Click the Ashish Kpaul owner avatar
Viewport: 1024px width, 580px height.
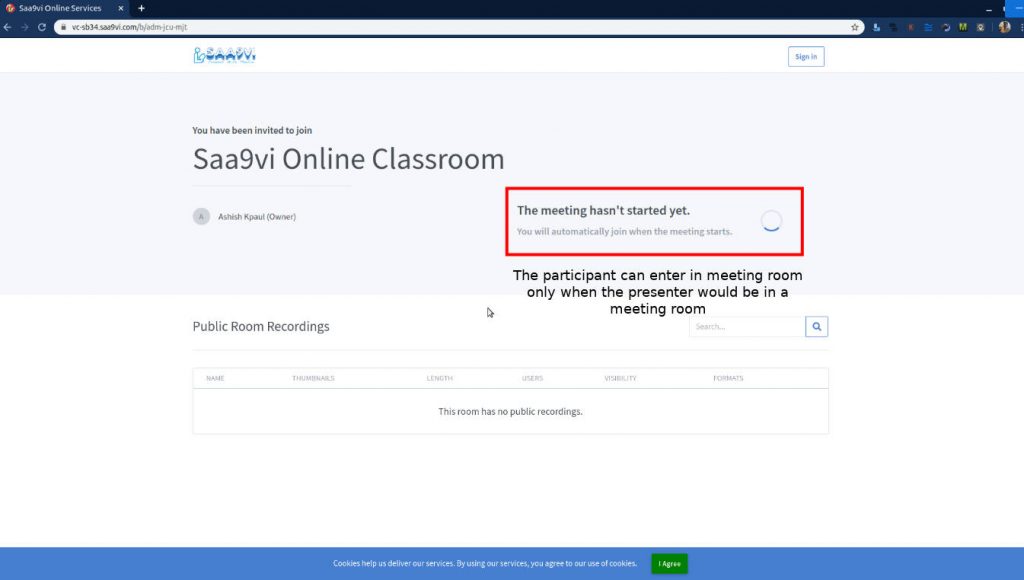tap(201, 216)
